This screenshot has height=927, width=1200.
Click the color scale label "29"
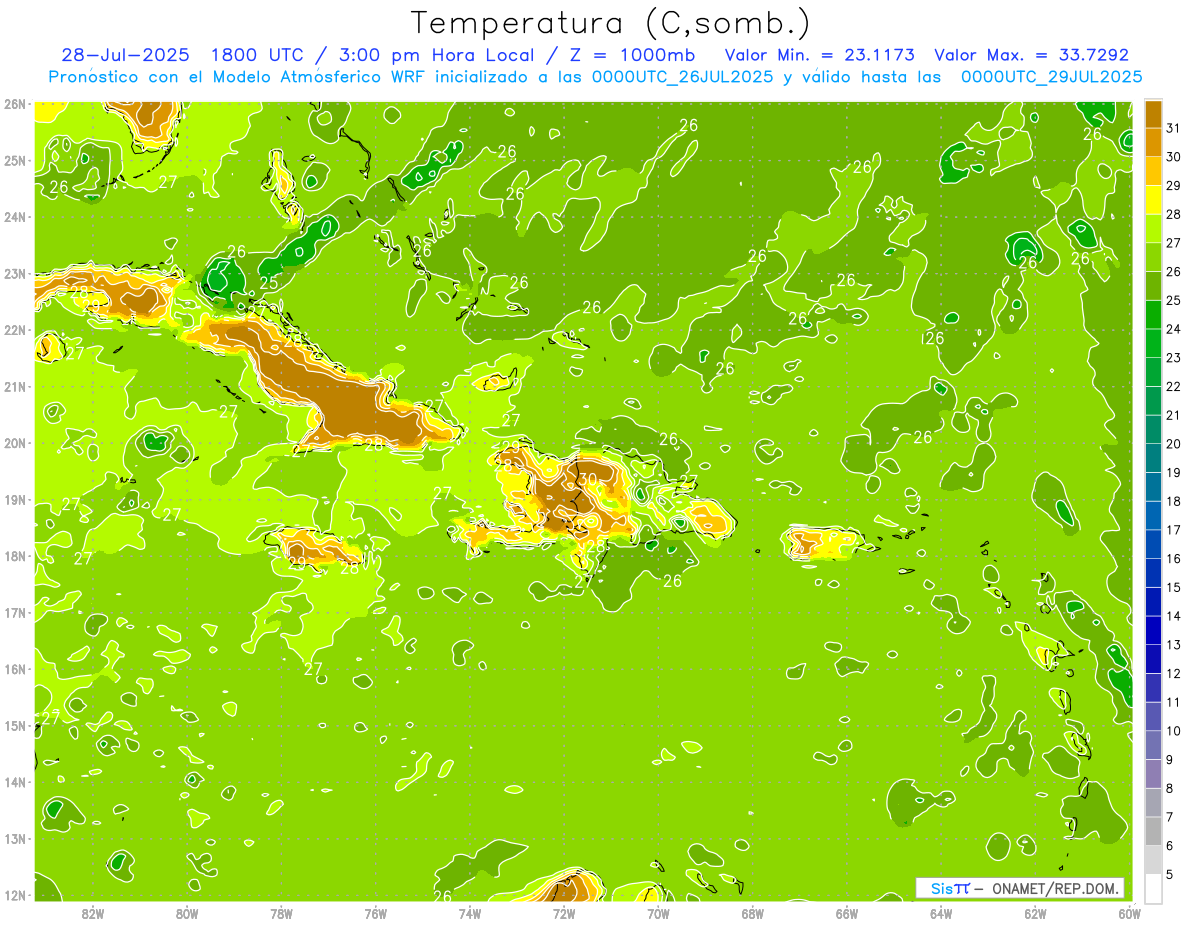(1174, 186)
